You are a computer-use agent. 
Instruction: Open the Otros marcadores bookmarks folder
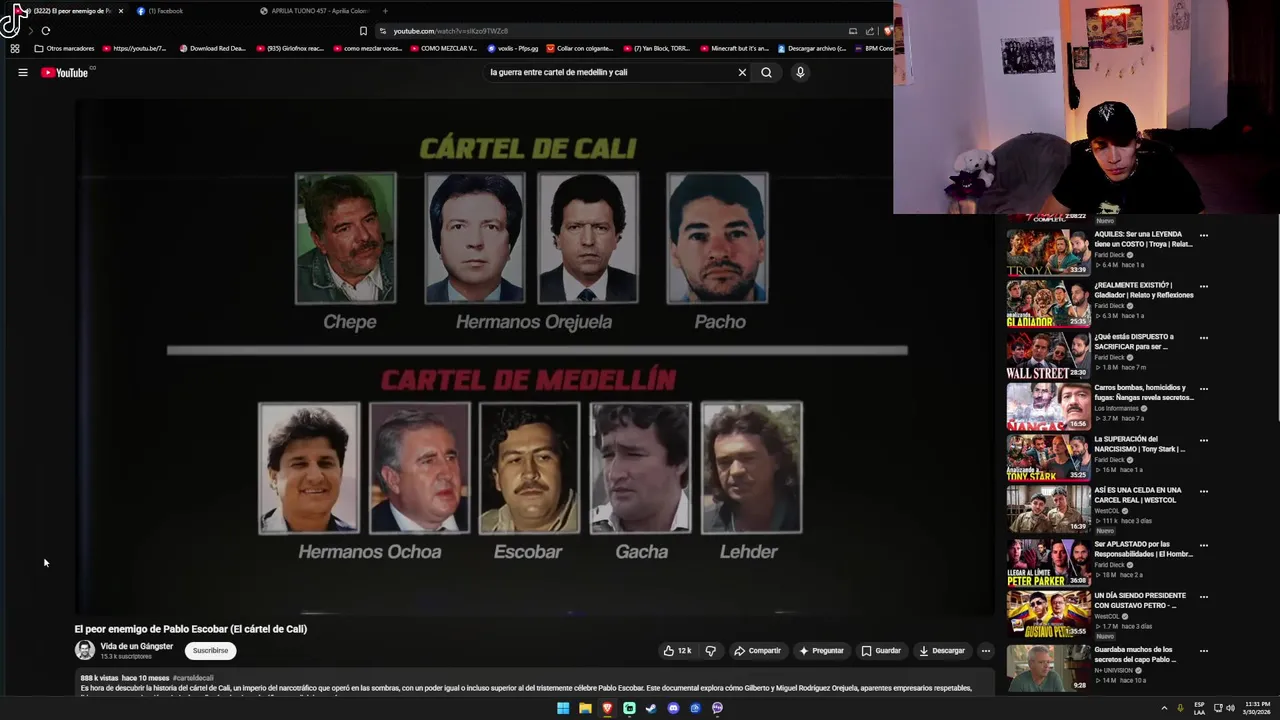point(64,48)
